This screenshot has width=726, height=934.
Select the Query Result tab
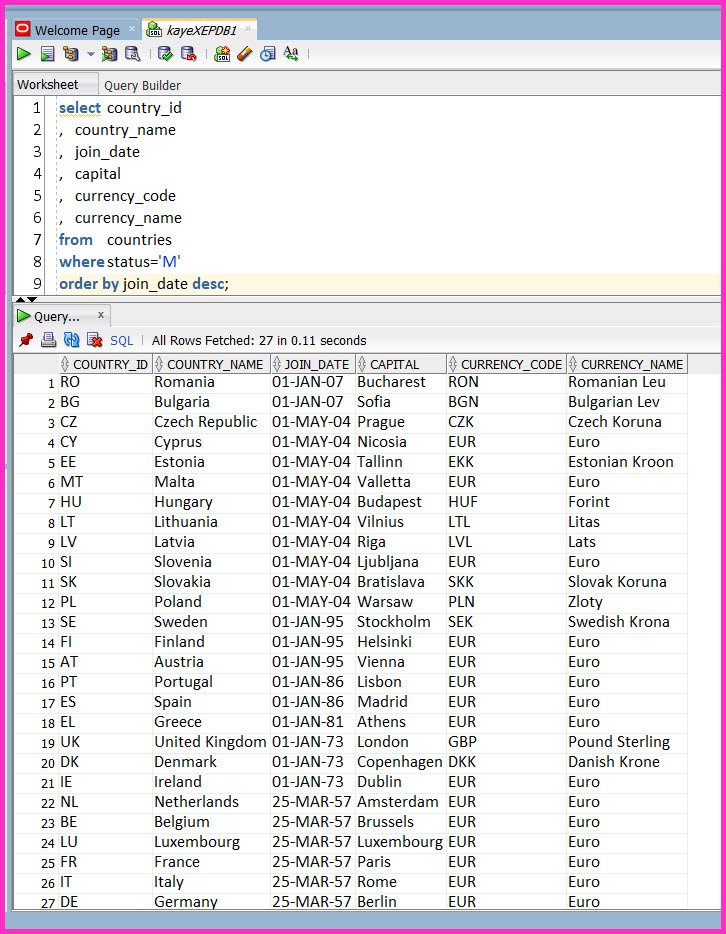point(56,316)
